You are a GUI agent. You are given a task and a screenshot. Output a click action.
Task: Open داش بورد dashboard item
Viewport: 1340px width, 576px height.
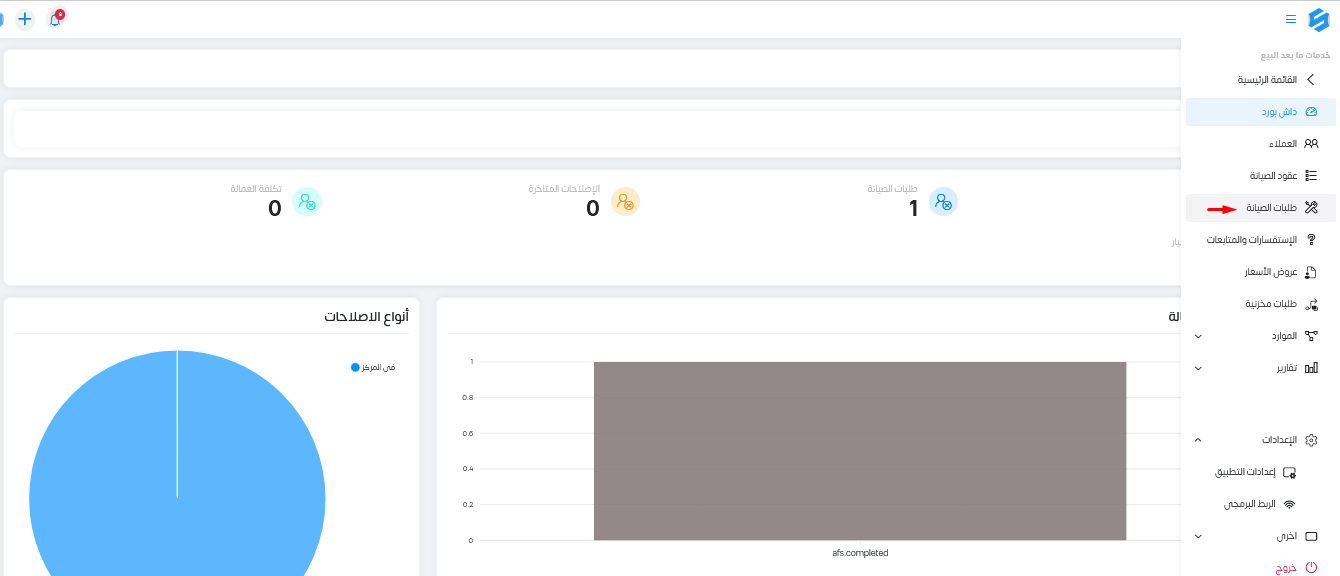click(x=1260, y=112)
